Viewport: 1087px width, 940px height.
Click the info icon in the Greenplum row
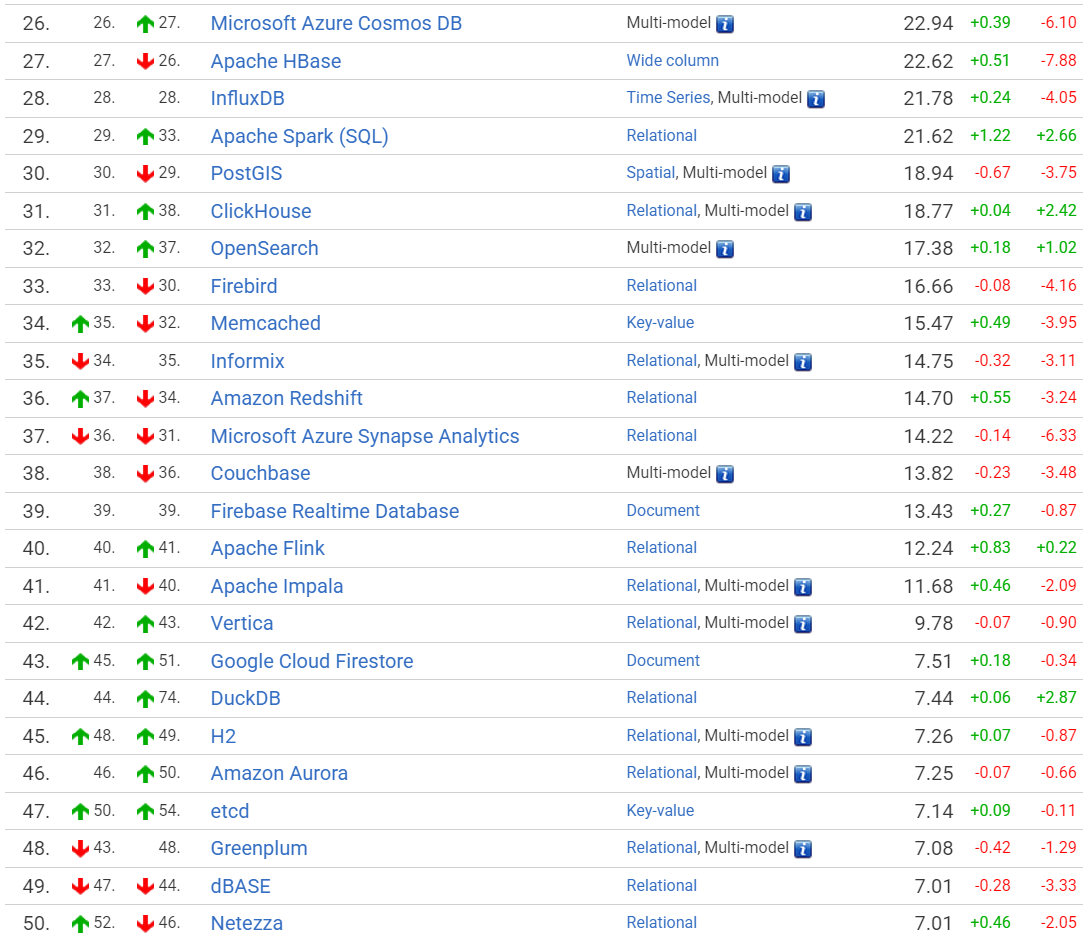click(x=803, y=849)
